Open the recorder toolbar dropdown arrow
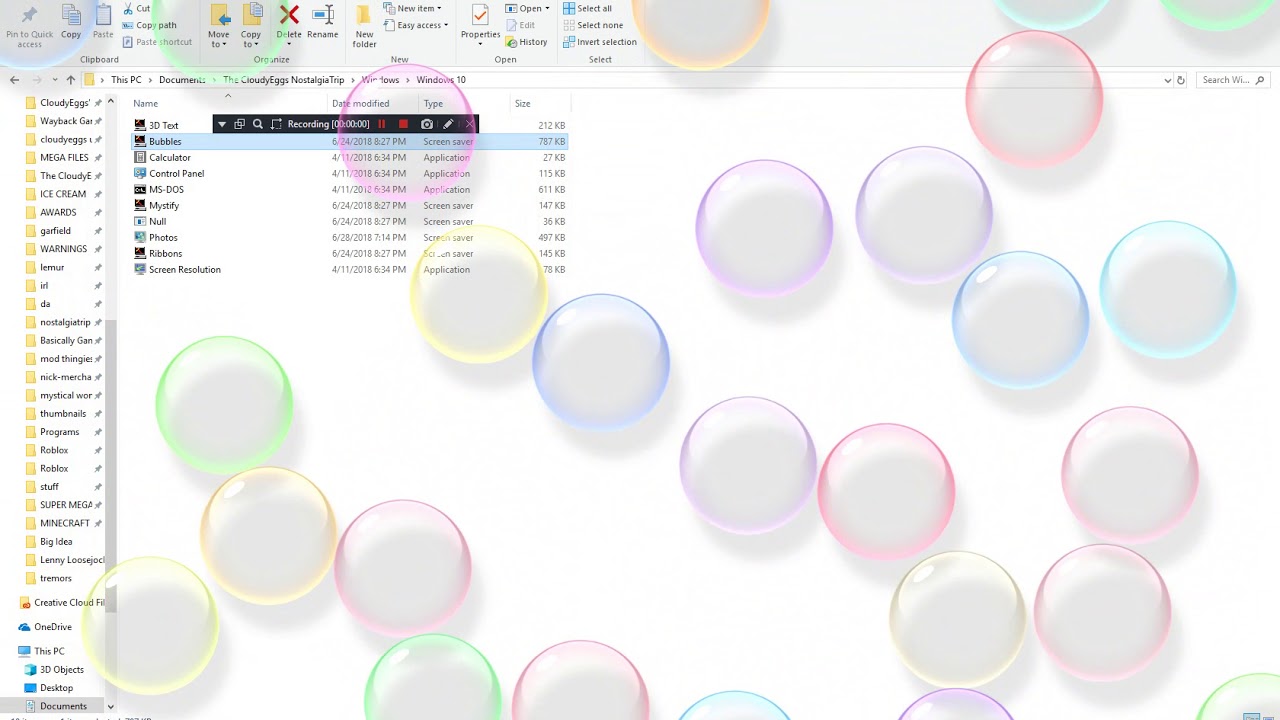This screenshot has height=720, width=1280. [x=222, y=124]
